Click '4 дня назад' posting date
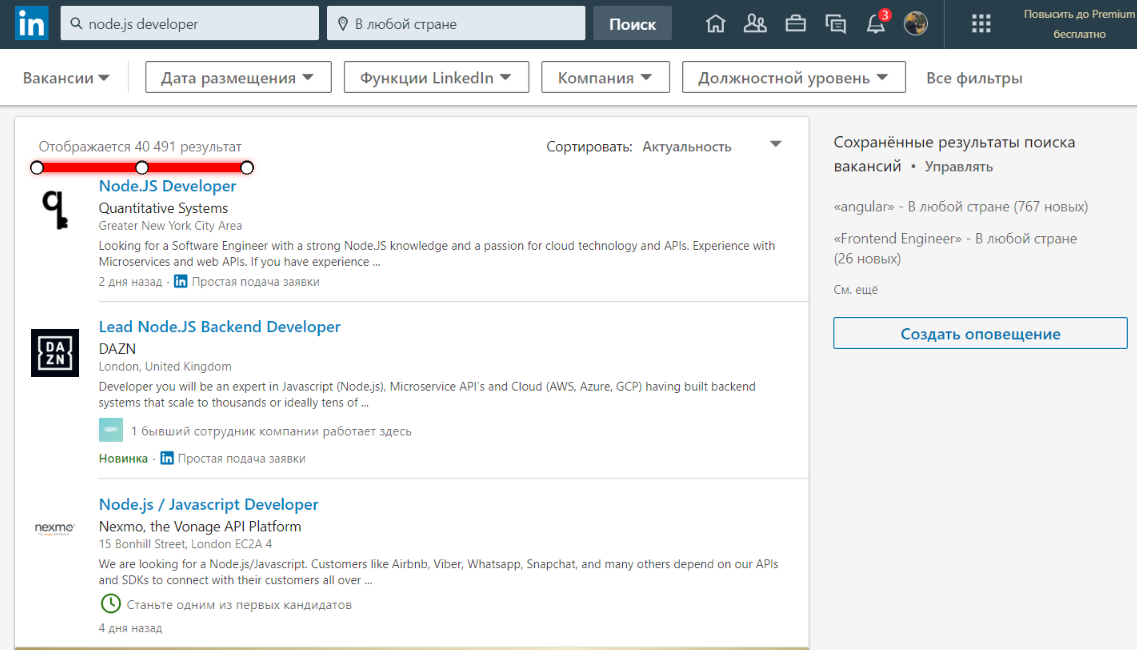Viewport: 1137px width, 650px height. pyautogui.click(x=131, y=628)
